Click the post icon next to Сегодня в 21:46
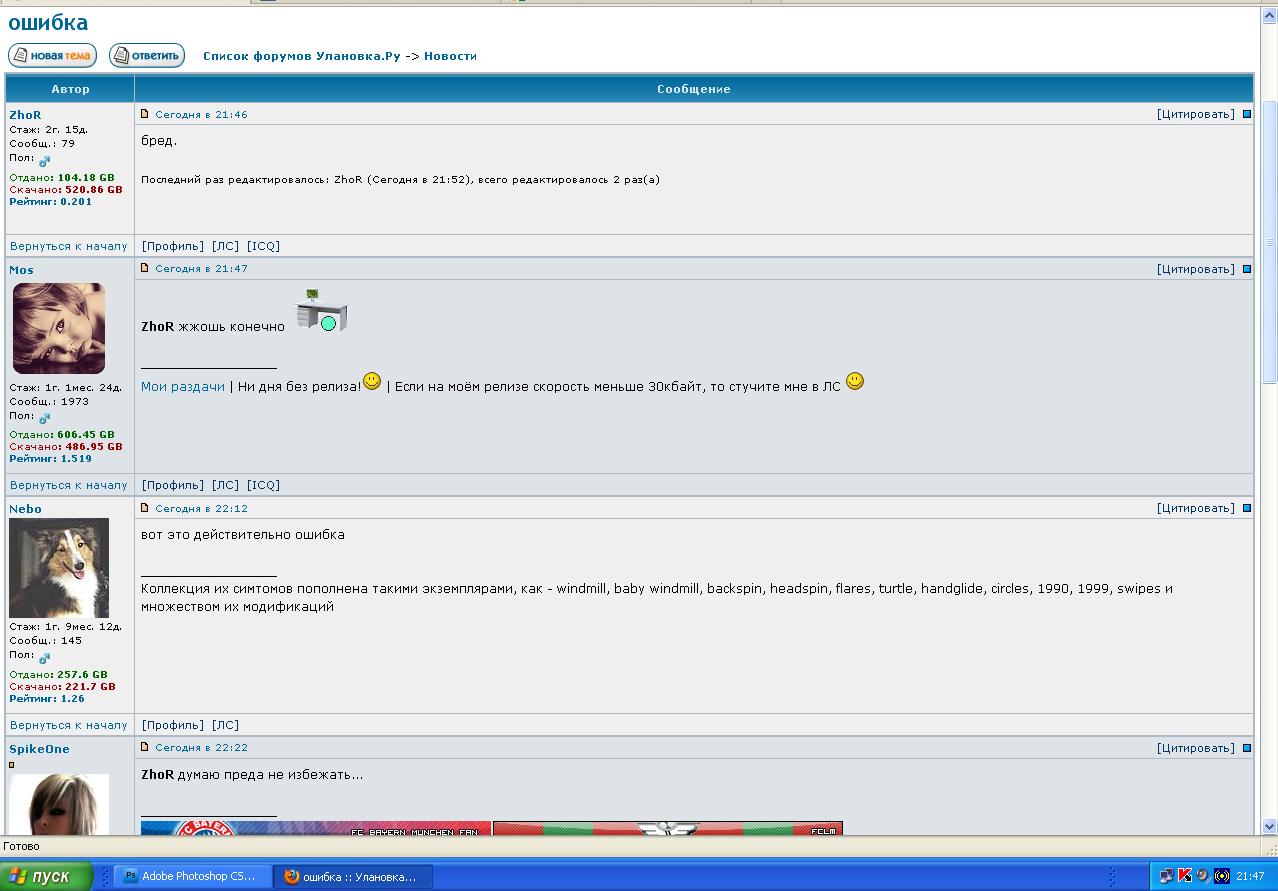Screen dimensions: 1278x891 click(x=144, y=114)
